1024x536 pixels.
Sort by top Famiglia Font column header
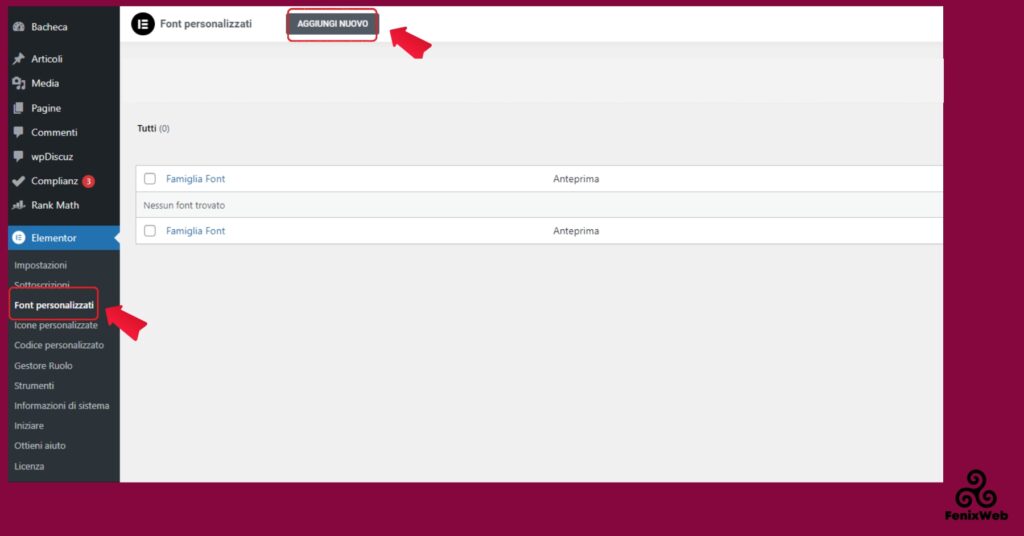coord(195,179)
